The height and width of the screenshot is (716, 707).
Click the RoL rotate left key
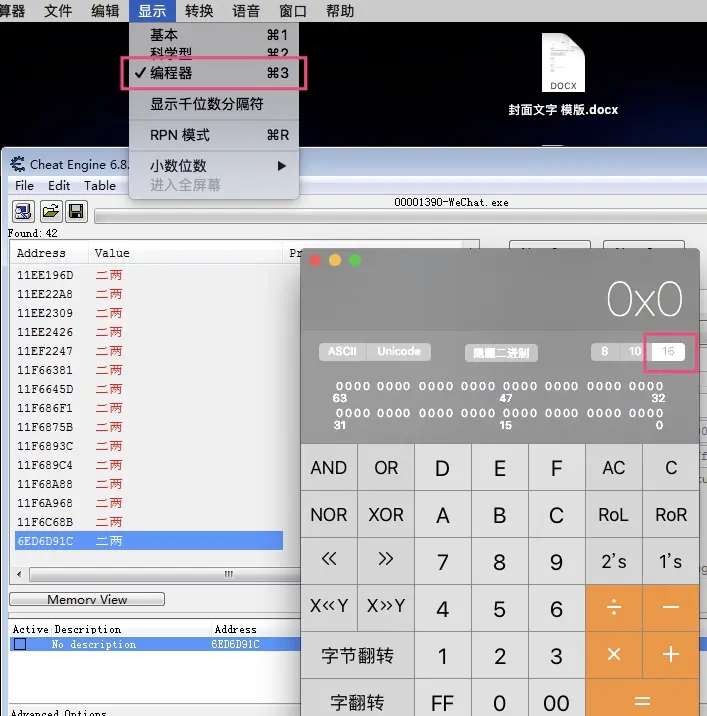point(614,515)
